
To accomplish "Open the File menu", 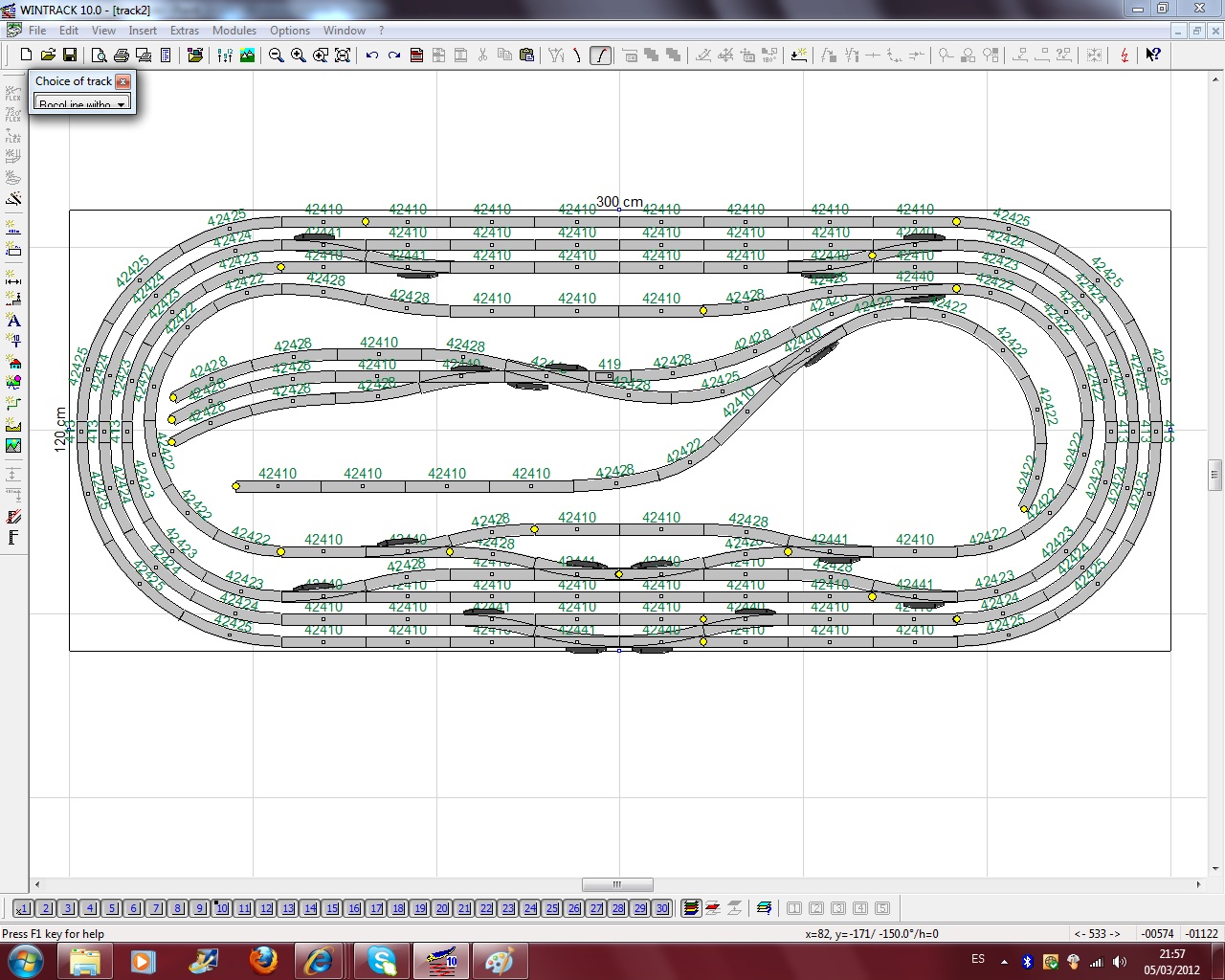I will click(37, 31).
